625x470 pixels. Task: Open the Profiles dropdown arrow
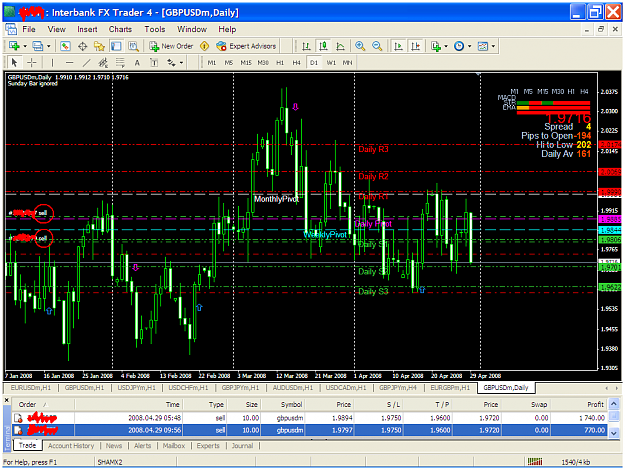(x=49, y=46)
